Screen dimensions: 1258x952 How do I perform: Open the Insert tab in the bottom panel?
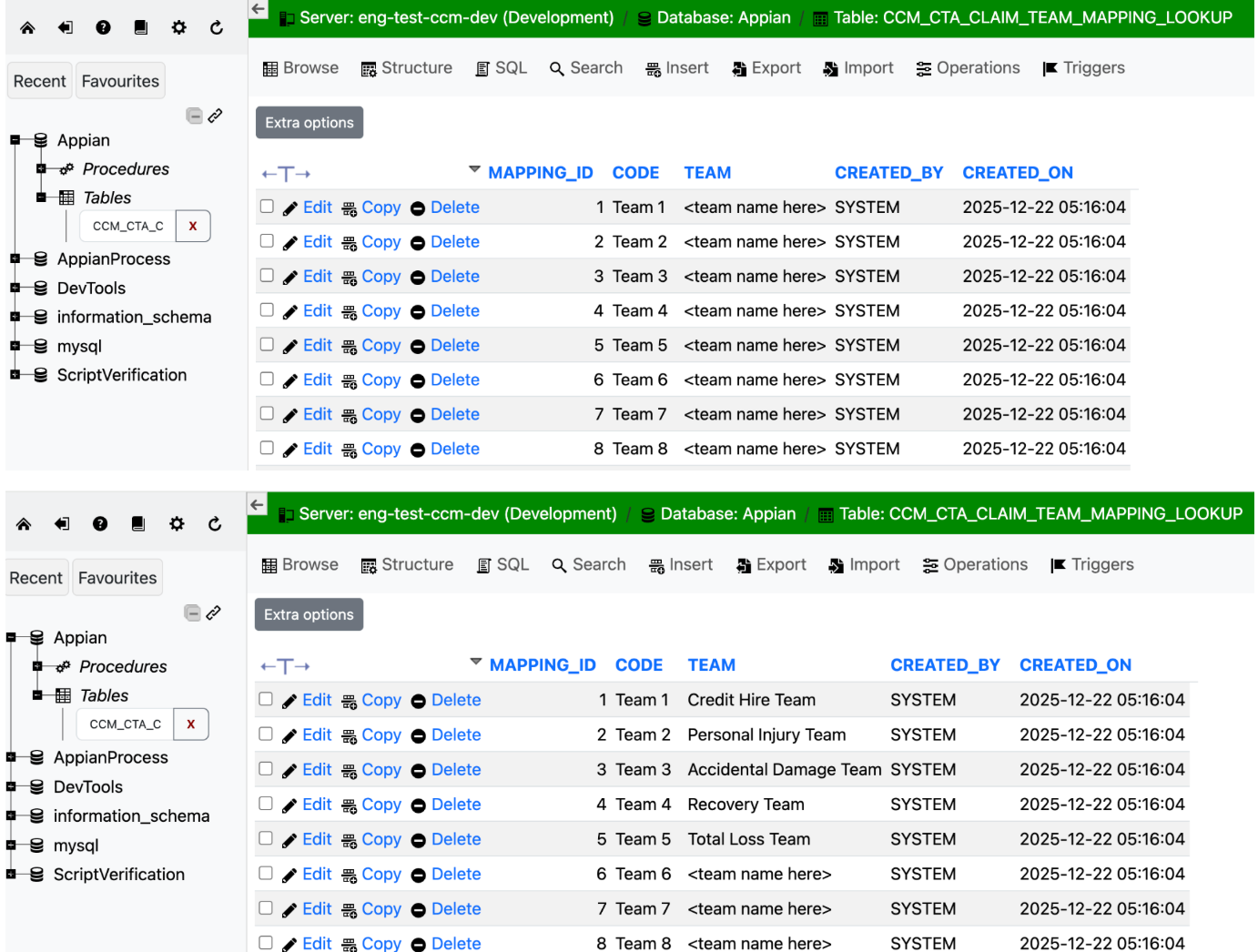681,565
